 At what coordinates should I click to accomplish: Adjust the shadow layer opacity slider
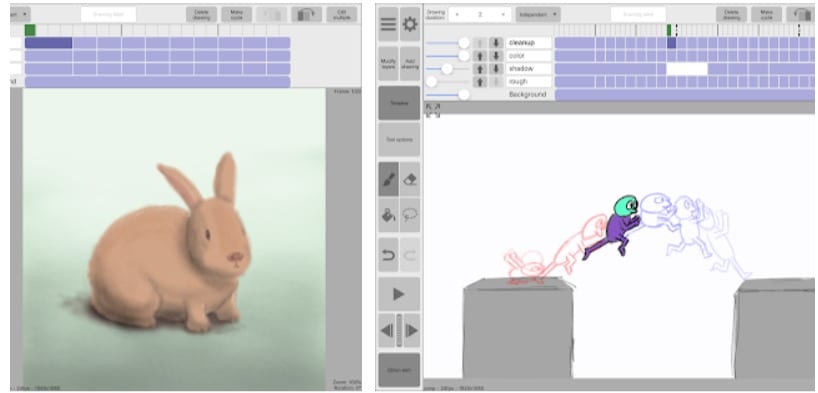[x=447, y=69]
